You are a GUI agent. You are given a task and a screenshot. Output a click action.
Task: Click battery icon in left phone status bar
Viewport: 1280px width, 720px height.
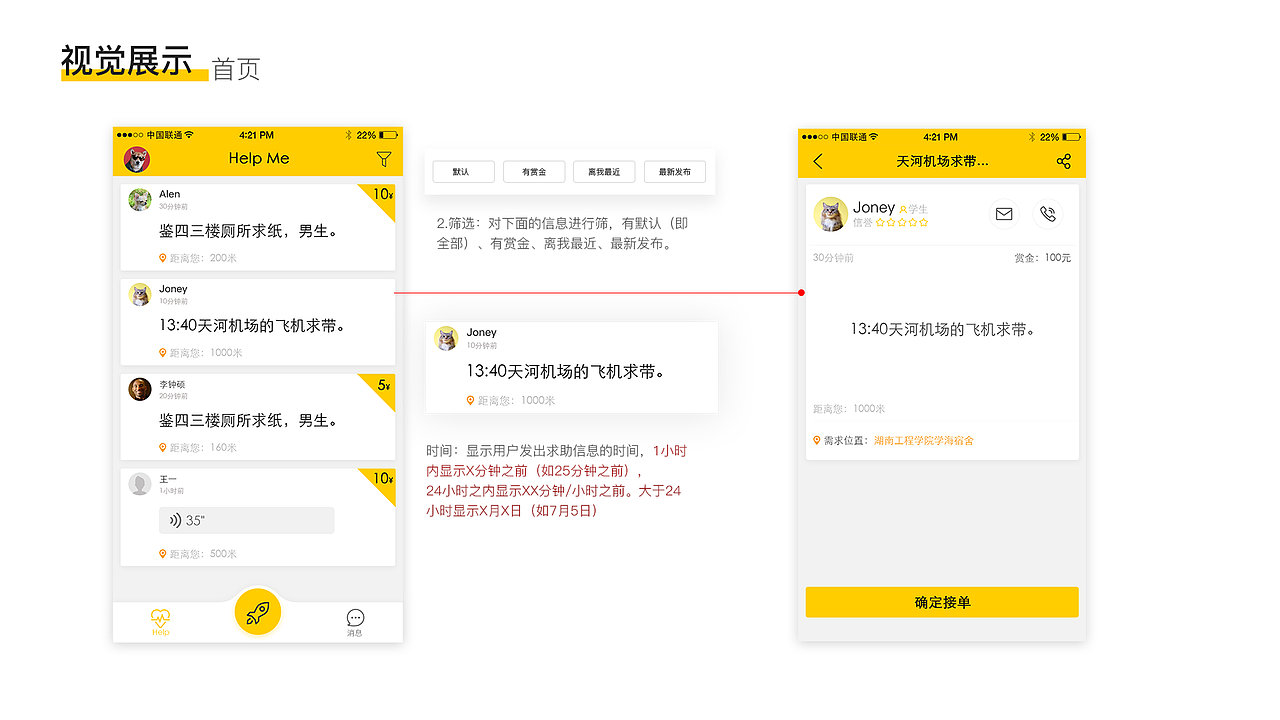(389, 135)
